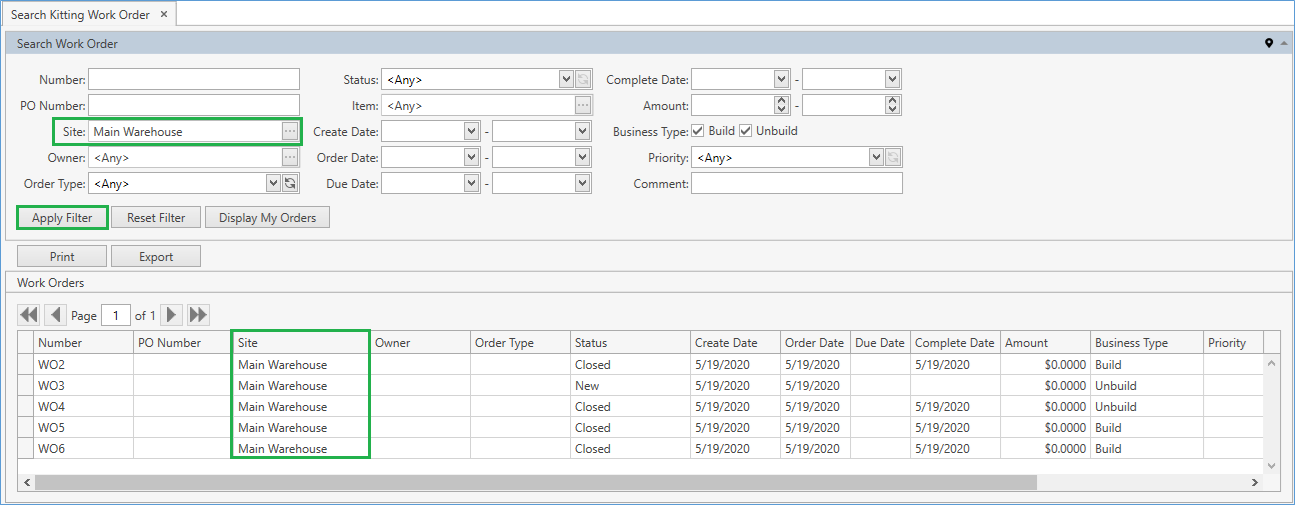This screenshot has width=1295, height=505.
Task: Click the PO Number input field
Action: pos(194,105)
